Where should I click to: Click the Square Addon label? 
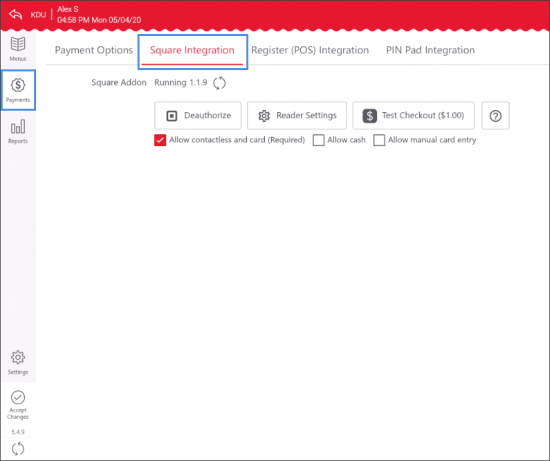click(x=119, y=83)
